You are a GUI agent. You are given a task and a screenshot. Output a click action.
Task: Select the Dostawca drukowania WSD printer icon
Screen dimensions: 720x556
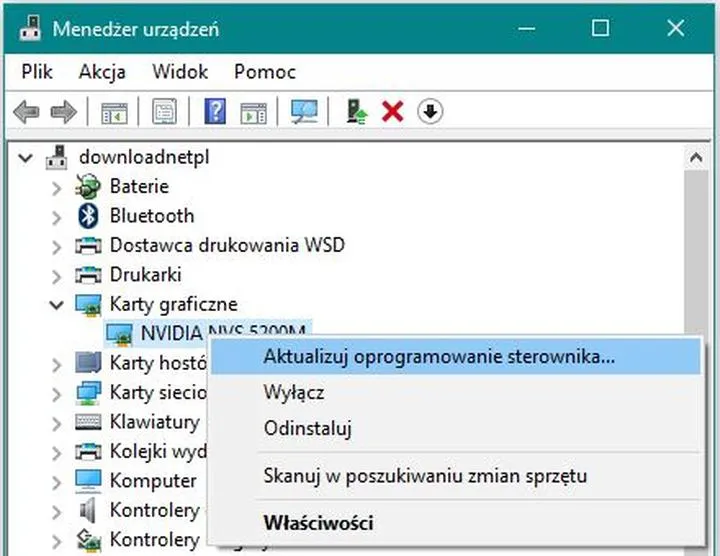(x=88, y=245)
